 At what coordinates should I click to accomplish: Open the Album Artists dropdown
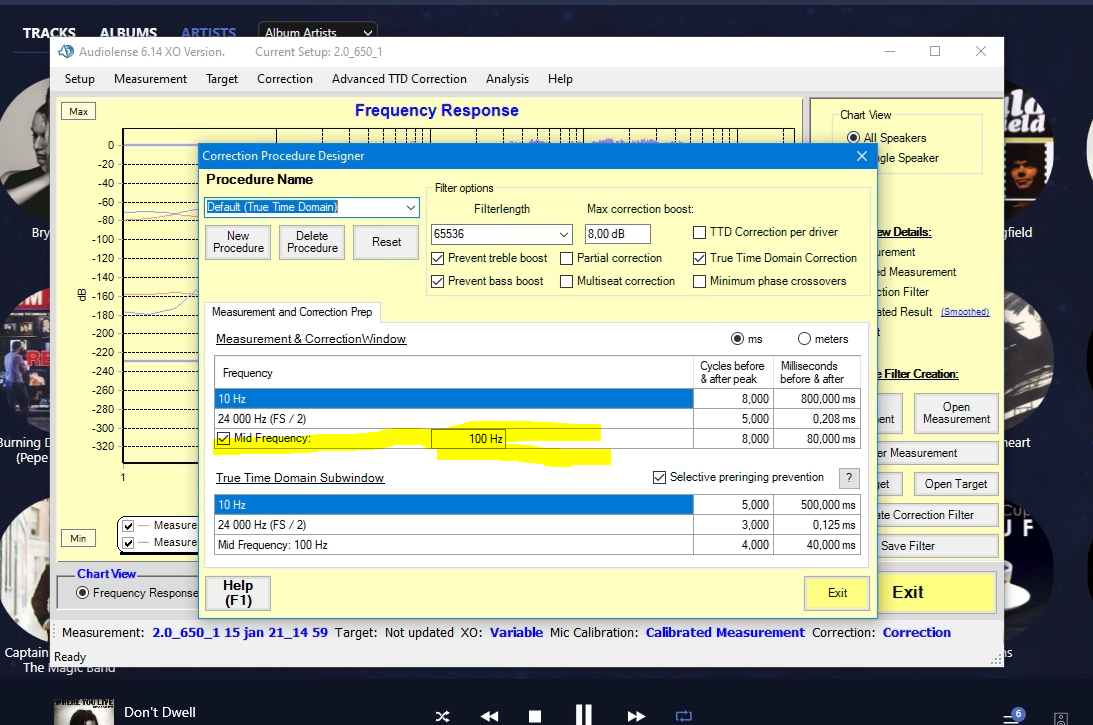(x=317, y=33)
